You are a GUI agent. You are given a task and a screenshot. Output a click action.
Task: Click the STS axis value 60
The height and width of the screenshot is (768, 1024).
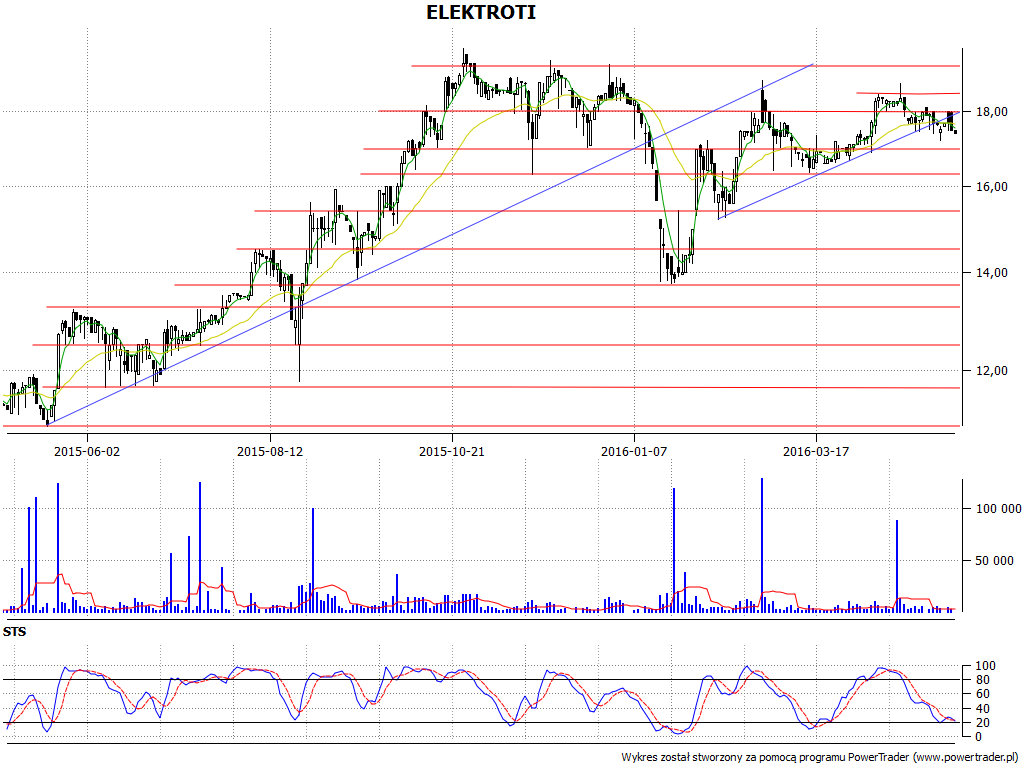point(982,694)
